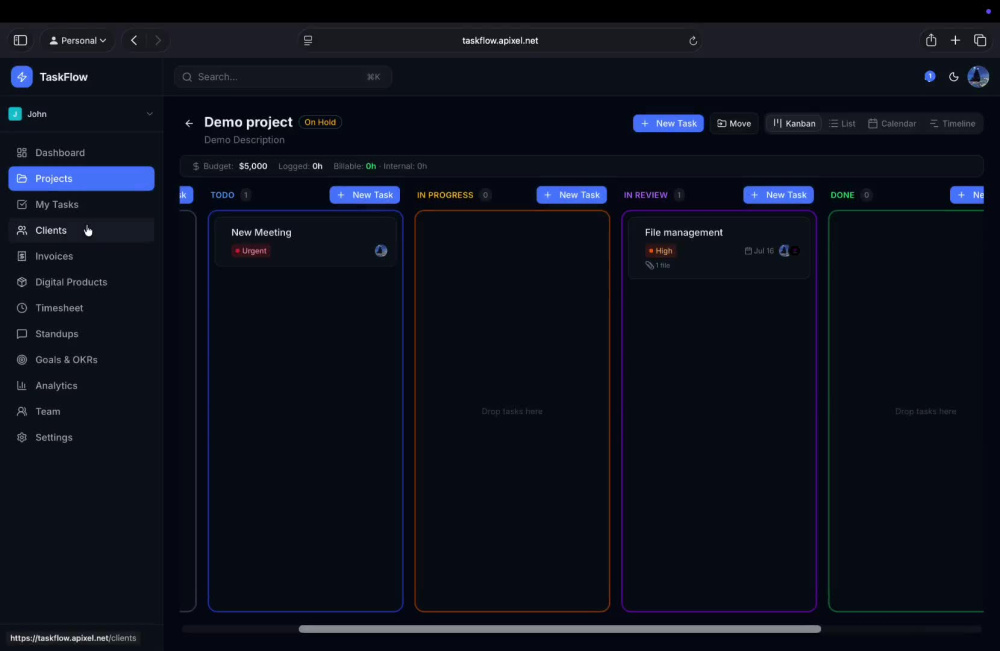Viewport: 1000px width, 651px height.
Task: Click the taskflow.apixel.net address bar
Action: (500, 40)
